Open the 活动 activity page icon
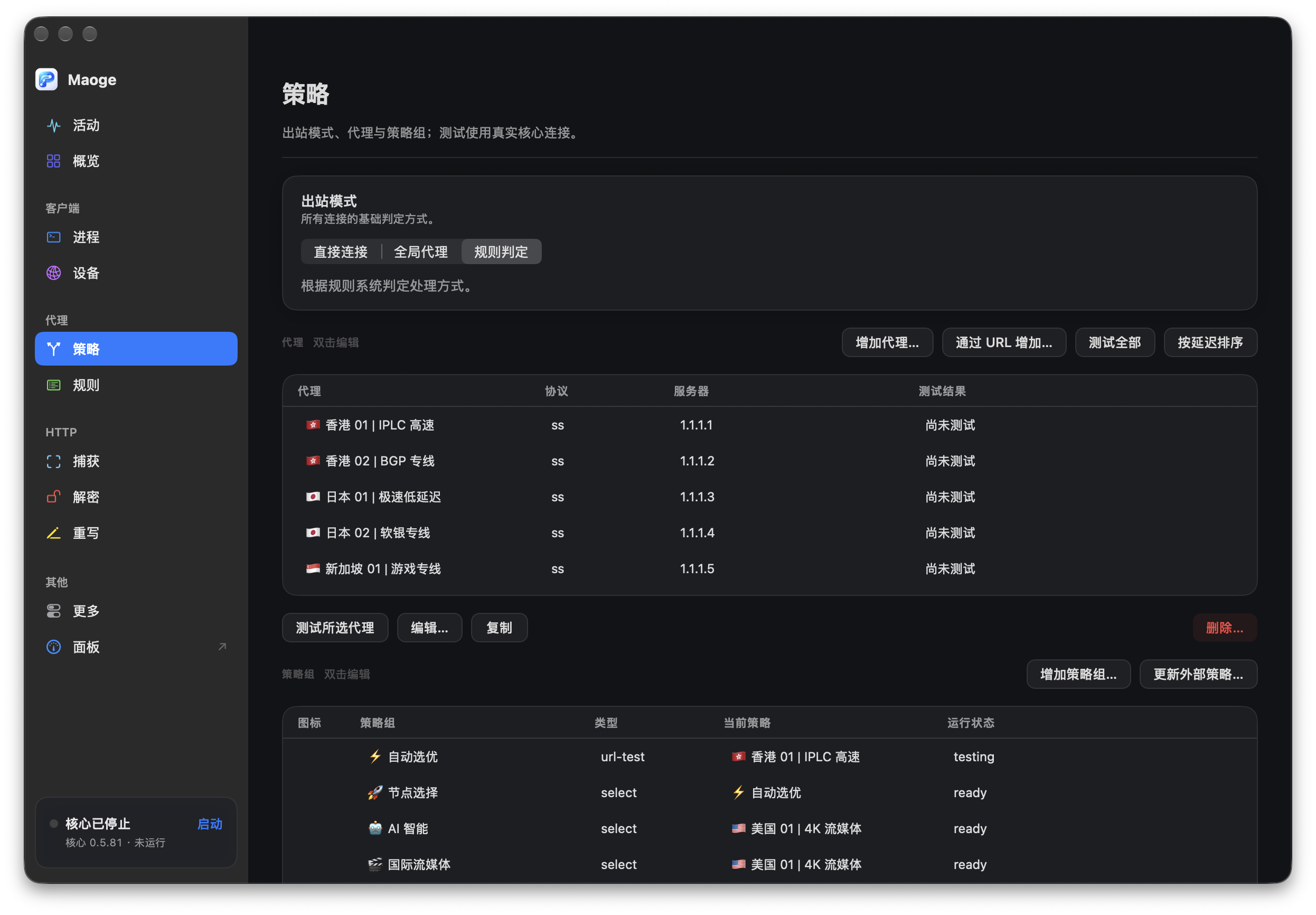 click(x=53, y=125)
